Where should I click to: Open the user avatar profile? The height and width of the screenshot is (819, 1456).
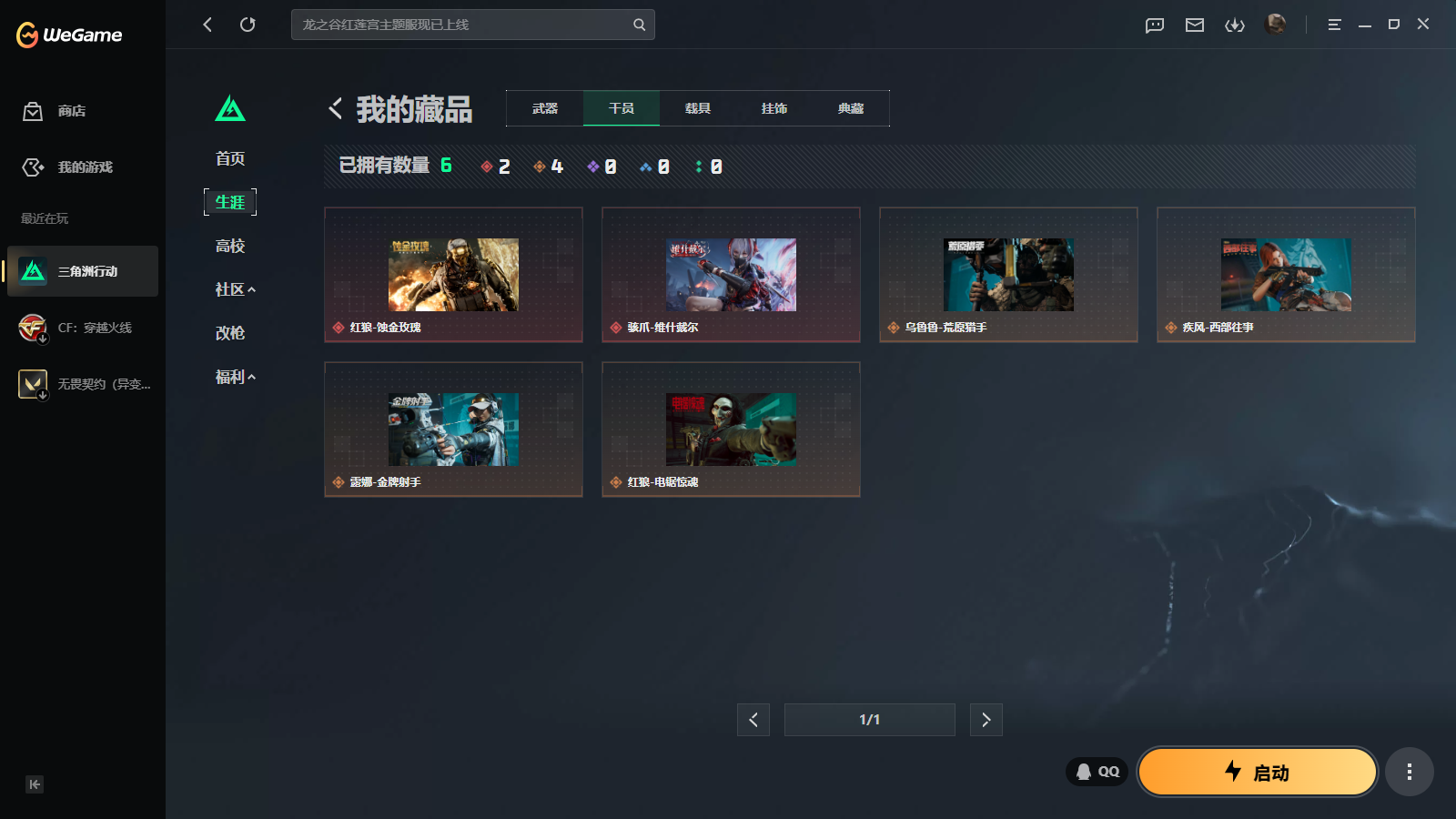[x=1276, y=24]
